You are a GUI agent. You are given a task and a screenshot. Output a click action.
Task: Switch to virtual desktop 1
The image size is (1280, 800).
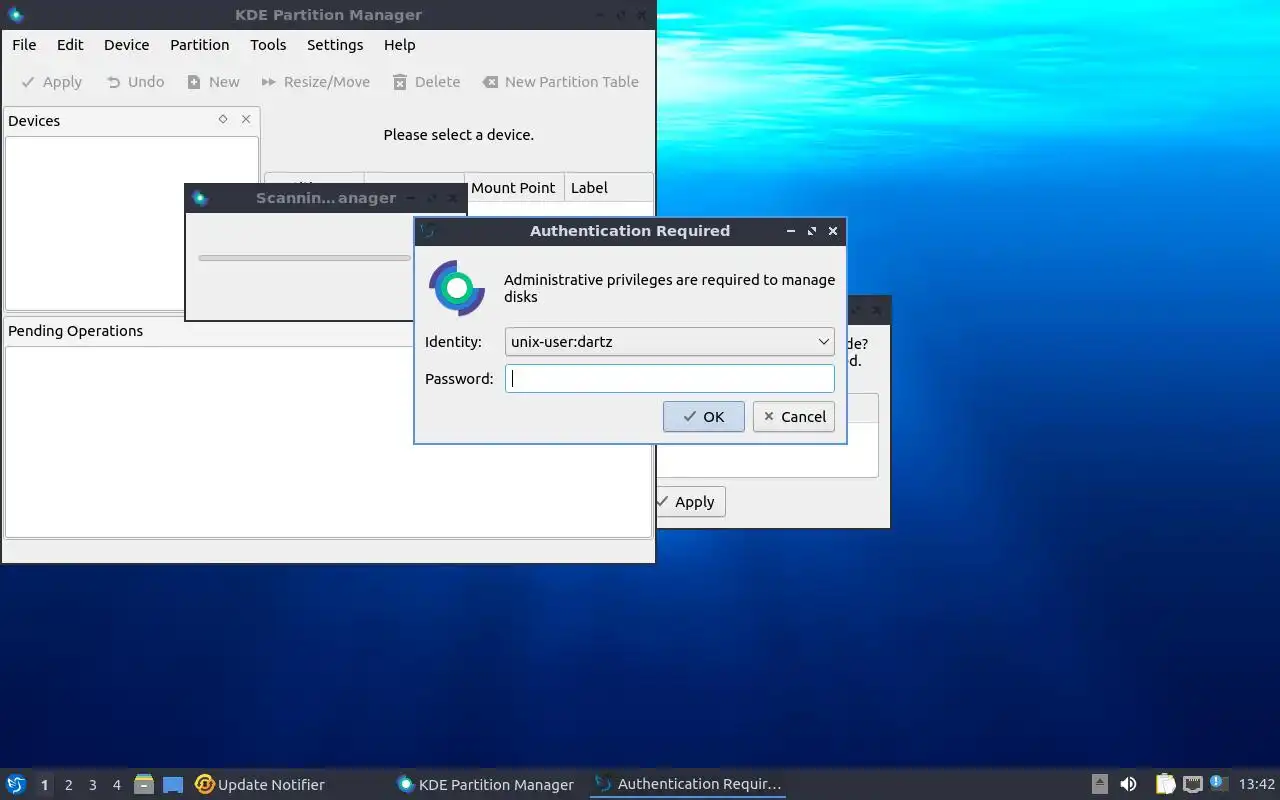pyautogui.click(x=45, y=785)
